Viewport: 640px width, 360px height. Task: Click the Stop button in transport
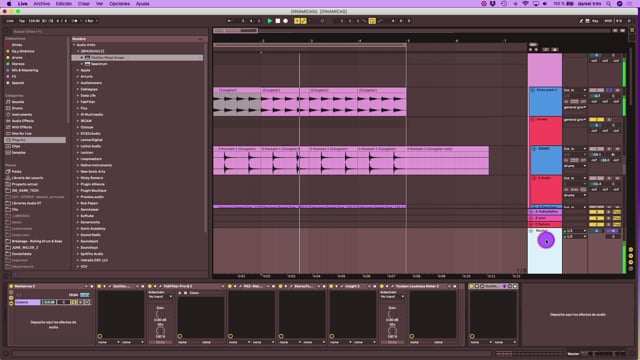tap(278, 21)
